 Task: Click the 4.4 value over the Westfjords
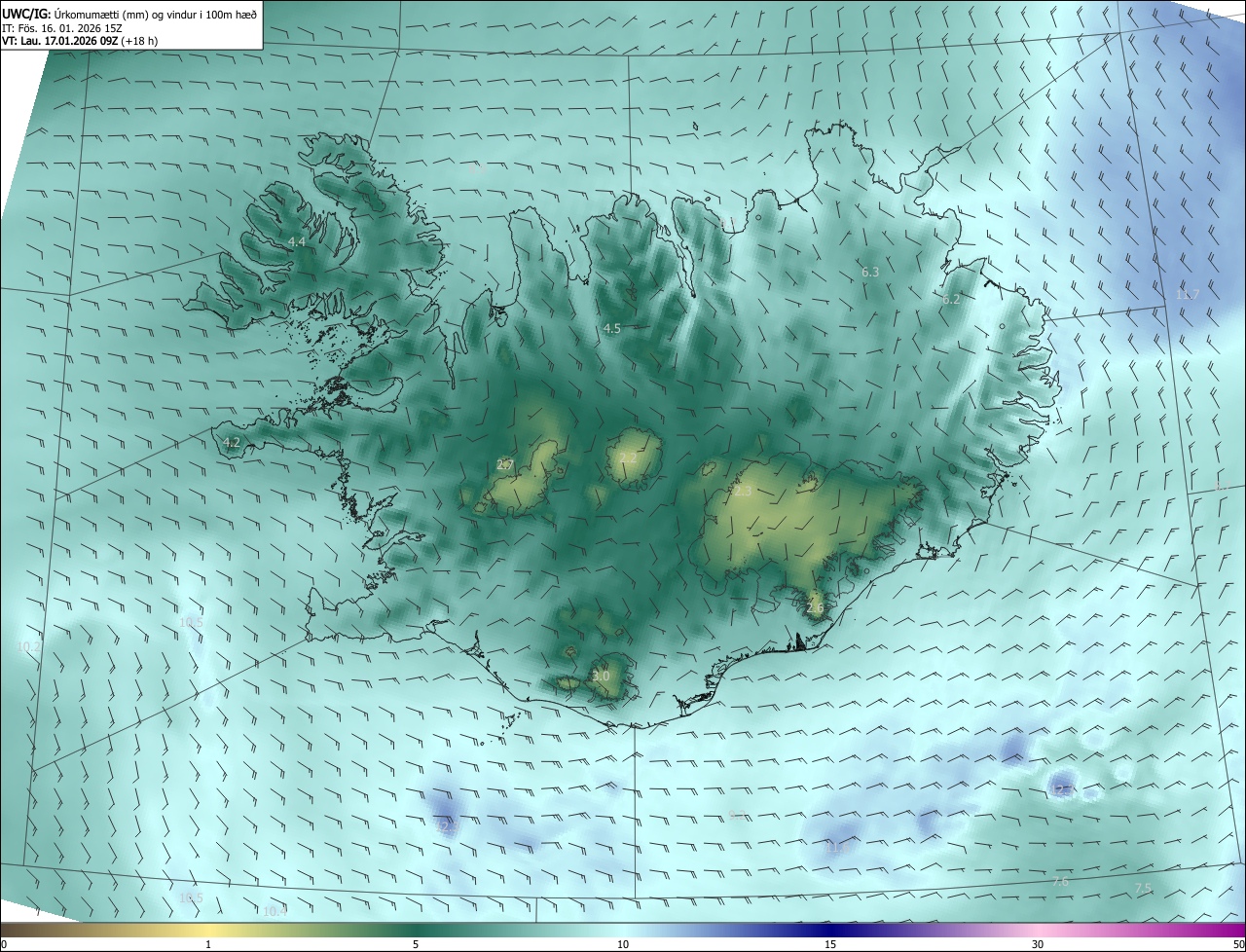(297, 241)
